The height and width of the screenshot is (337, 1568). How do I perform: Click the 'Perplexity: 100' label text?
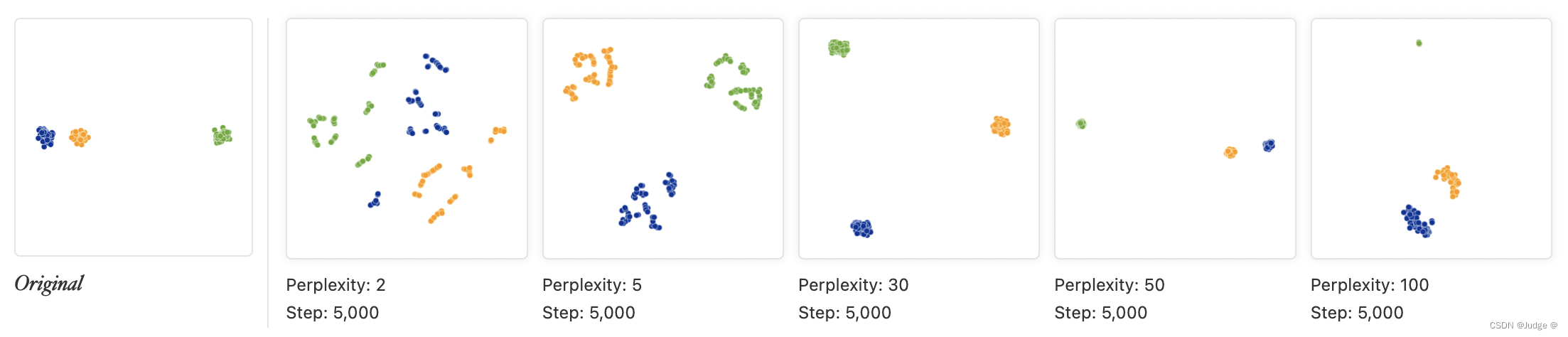tap(1370, 285)
